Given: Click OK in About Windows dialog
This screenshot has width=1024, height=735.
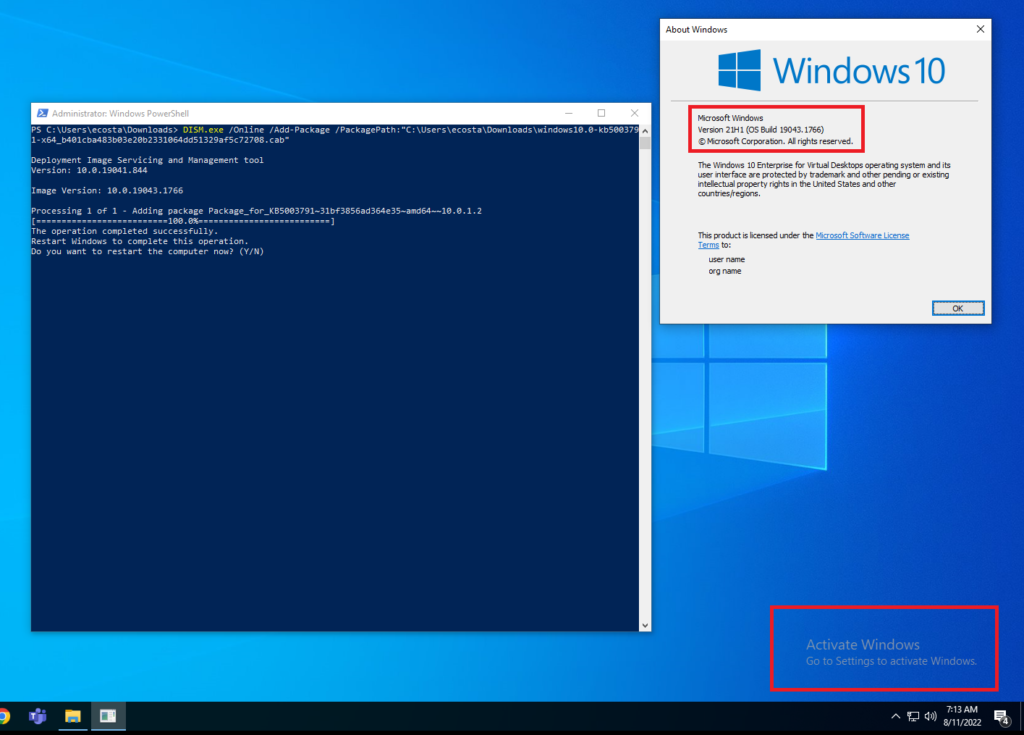Looking at the screenshot, I should point(957,308).
